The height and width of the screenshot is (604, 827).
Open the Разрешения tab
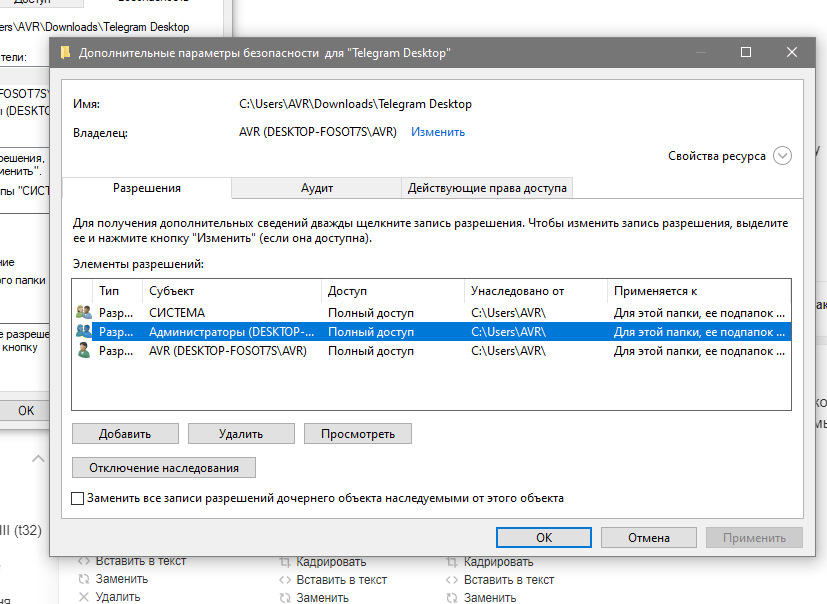147,188
